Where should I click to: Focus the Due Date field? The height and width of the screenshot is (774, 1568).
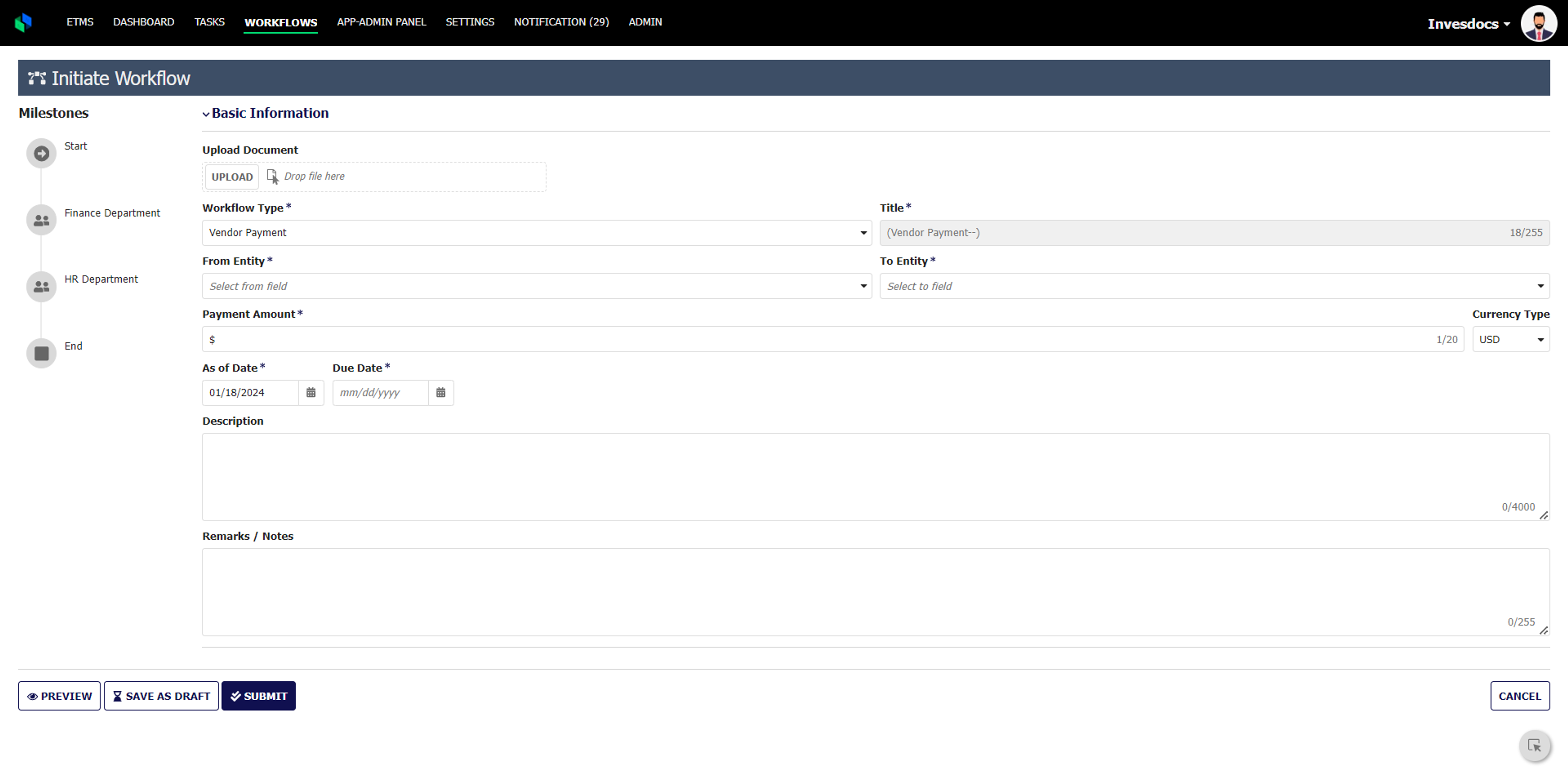[x=381, y=392]
